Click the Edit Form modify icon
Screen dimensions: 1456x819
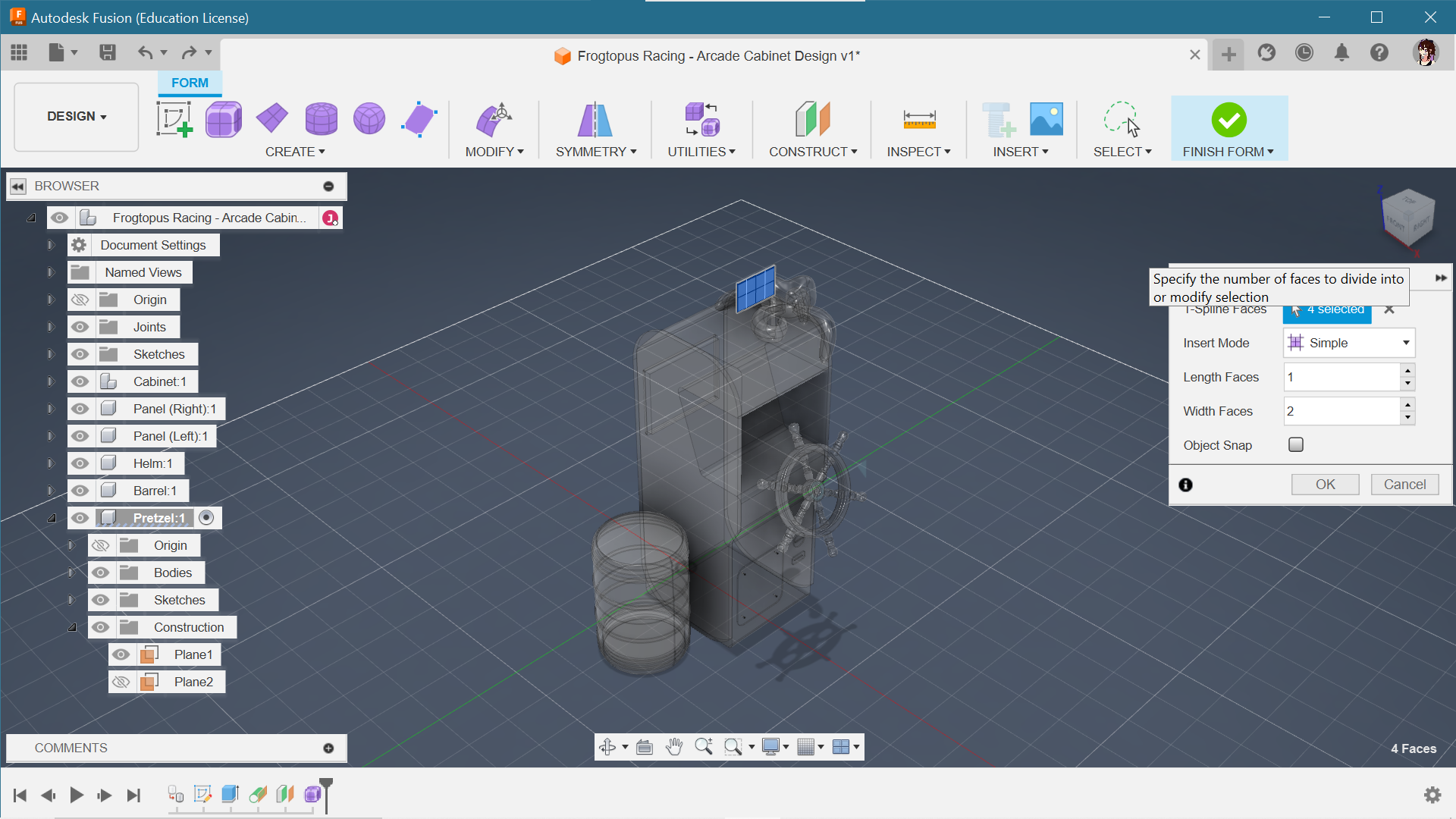(x=494, y=119)
